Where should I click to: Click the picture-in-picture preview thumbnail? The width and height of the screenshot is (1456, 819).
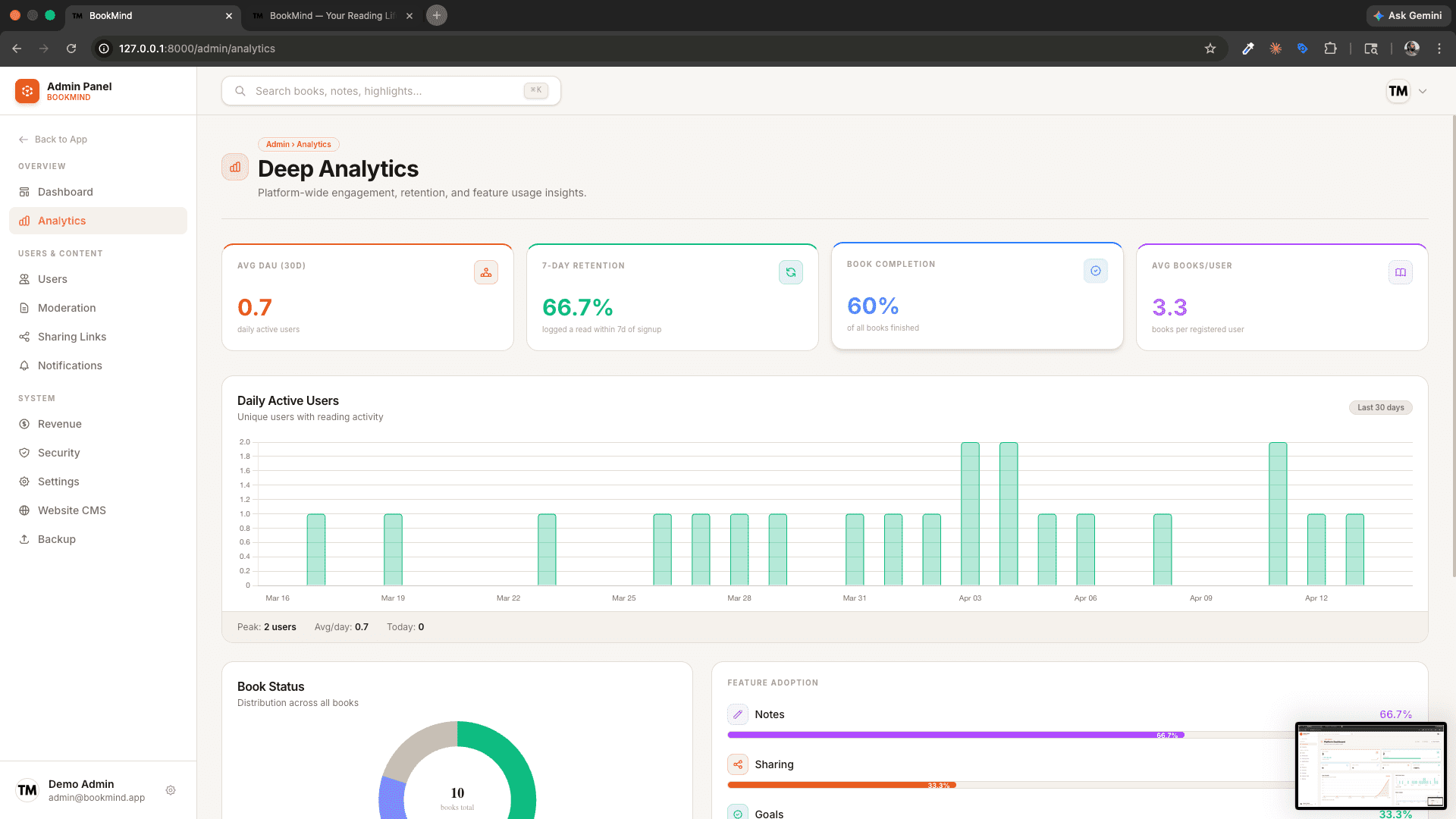coord(1371,766)
